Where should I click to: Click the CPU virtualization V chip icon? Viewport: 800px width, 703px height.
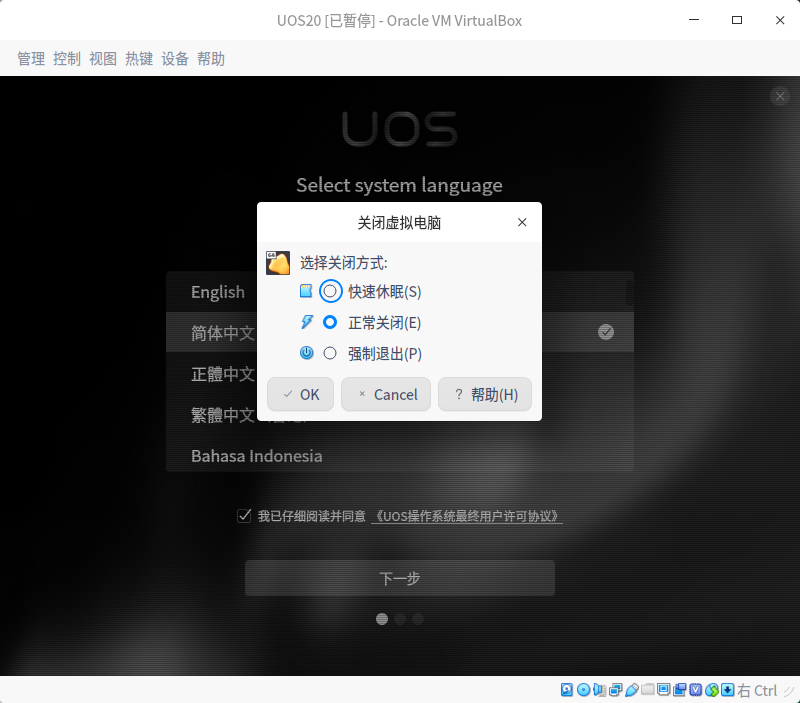[x=695, y=690]
